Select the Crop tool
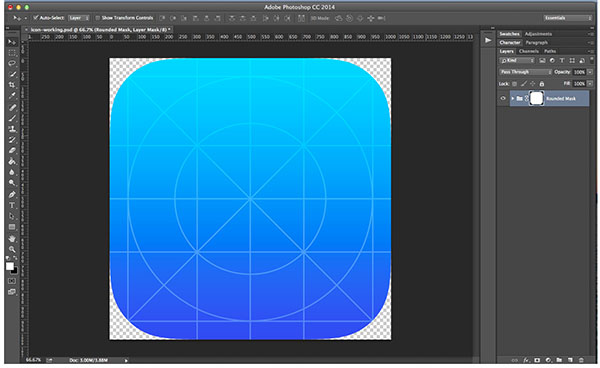 point(12,85)
